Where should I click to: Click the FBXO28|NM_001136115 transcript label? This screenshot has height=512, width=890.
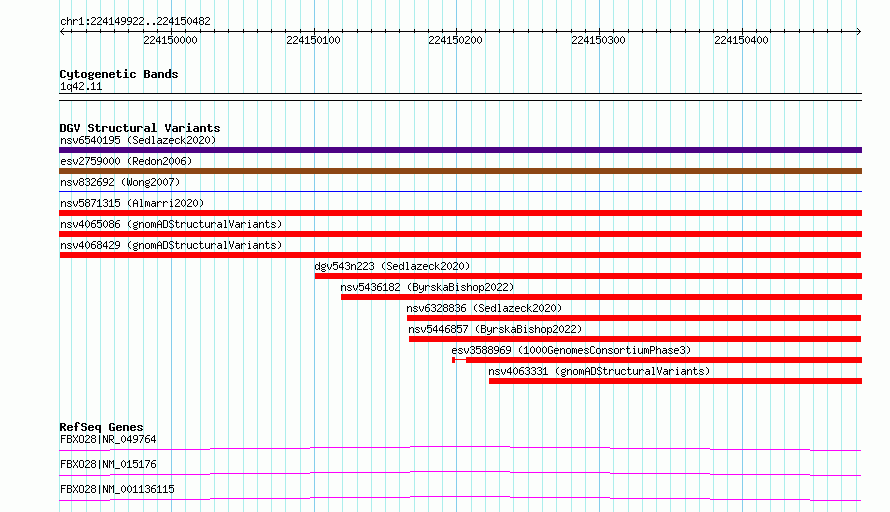point(117,489)
